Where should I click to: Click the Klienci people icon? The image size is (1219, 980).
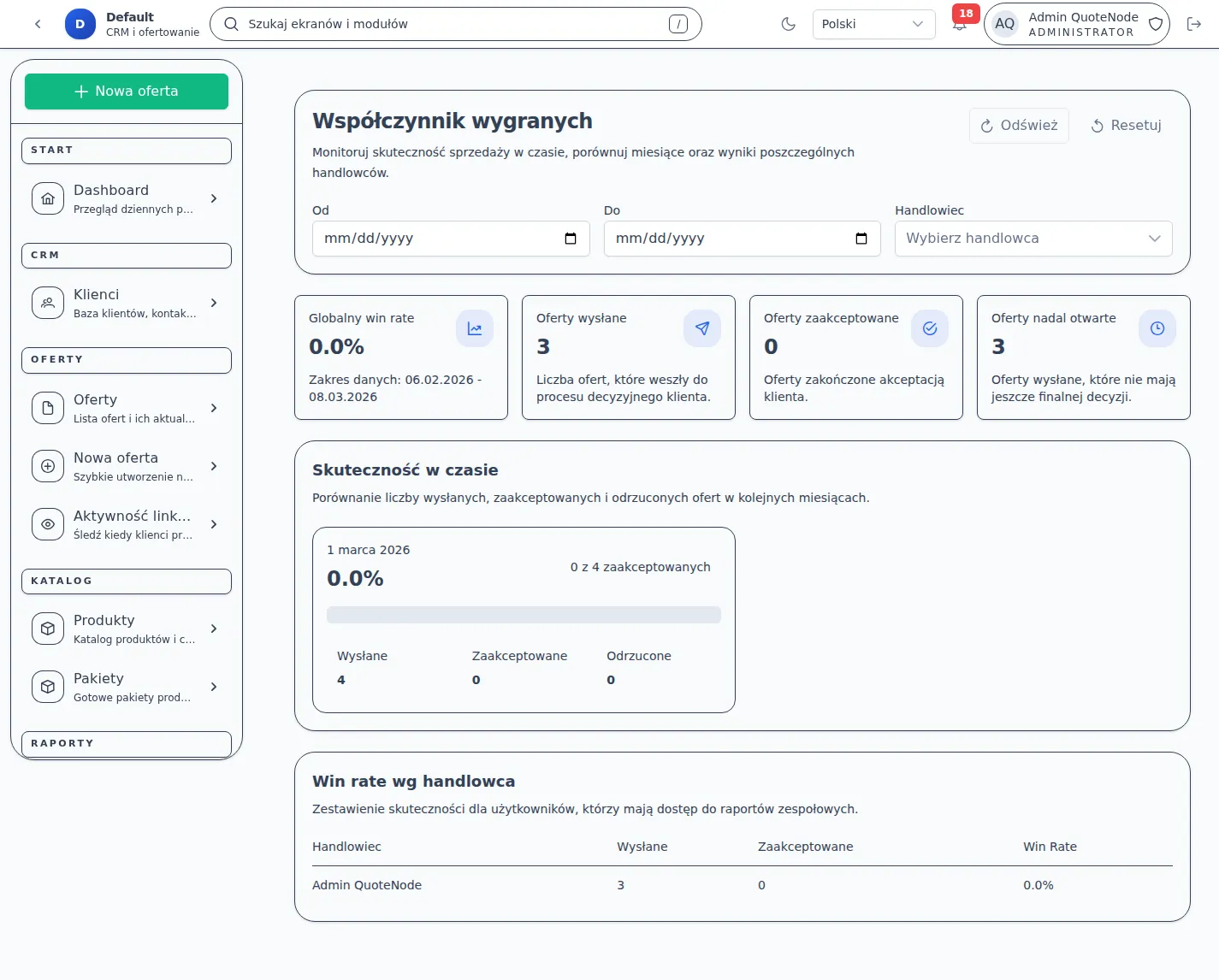48,303
